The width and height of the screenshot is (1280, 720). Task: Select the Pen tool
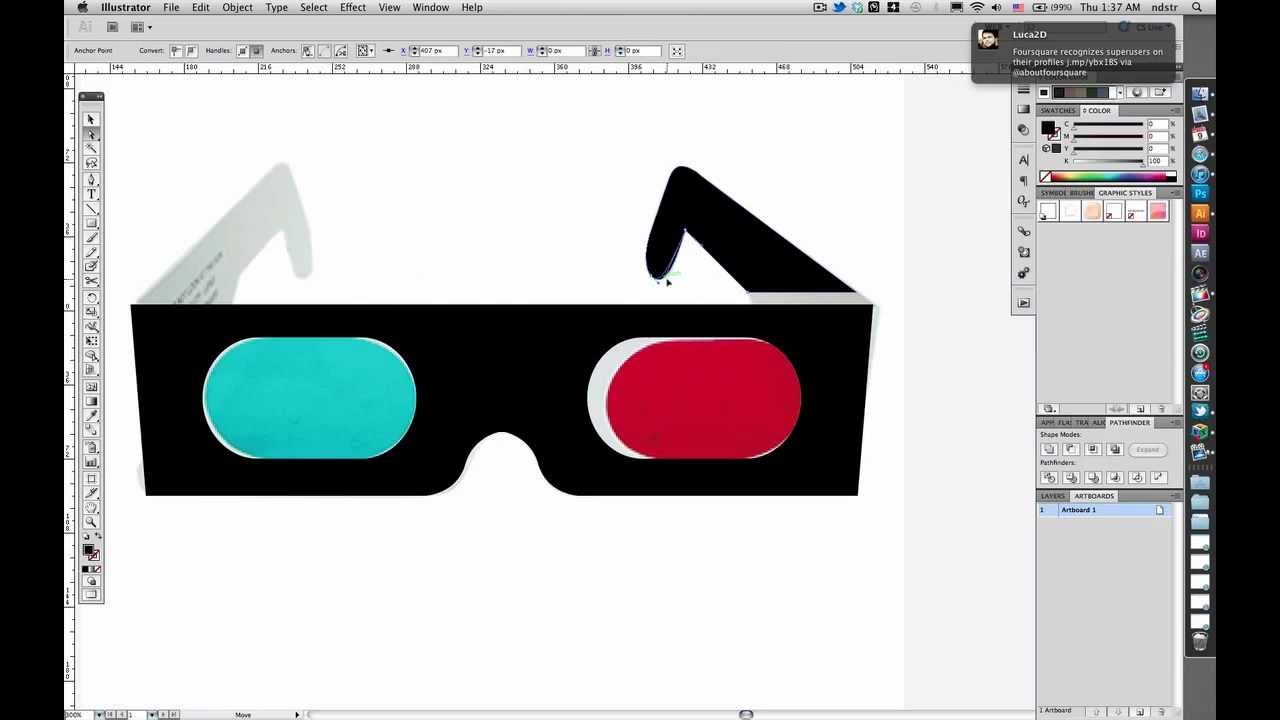click(x=91, y=179)
